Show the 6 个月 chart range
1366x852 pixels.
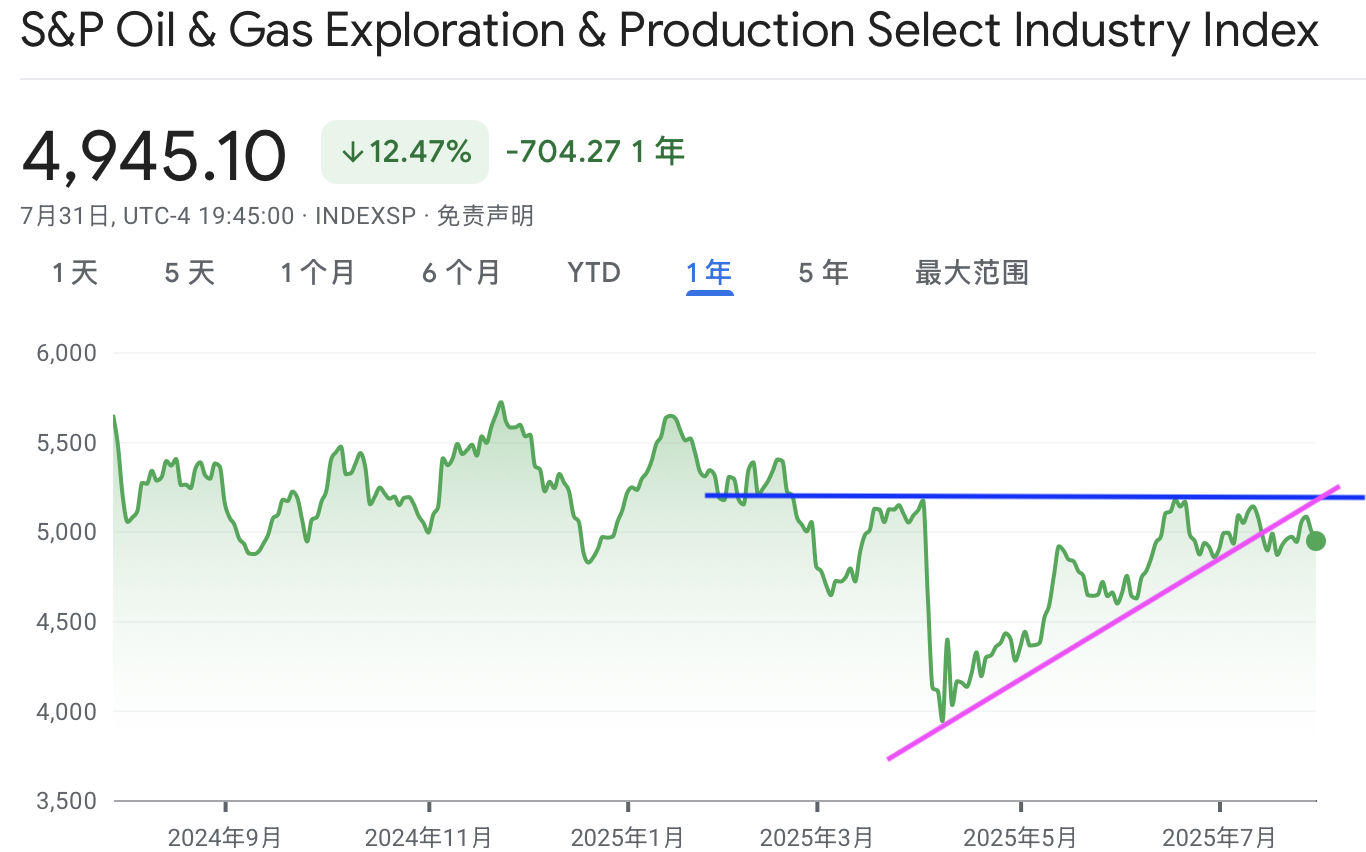pyautogui.click(x=461, y=272)
